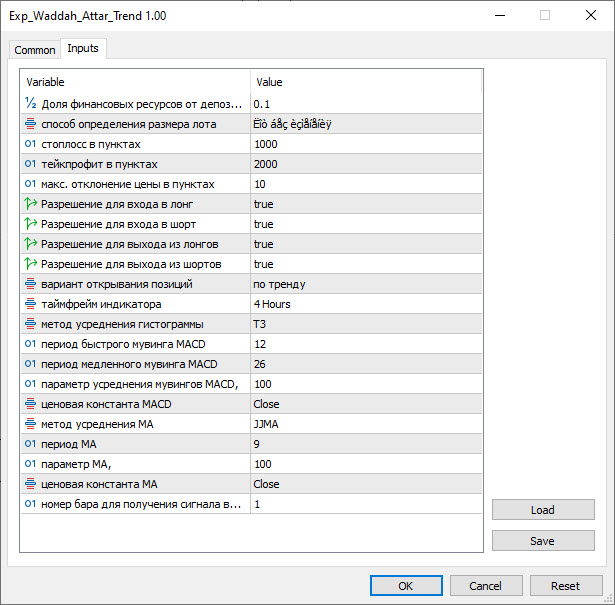Click the enum icon beside 'таймфрейм индикатора'
The width and height of the screenshot is (615, 605).
click(30, 304)
